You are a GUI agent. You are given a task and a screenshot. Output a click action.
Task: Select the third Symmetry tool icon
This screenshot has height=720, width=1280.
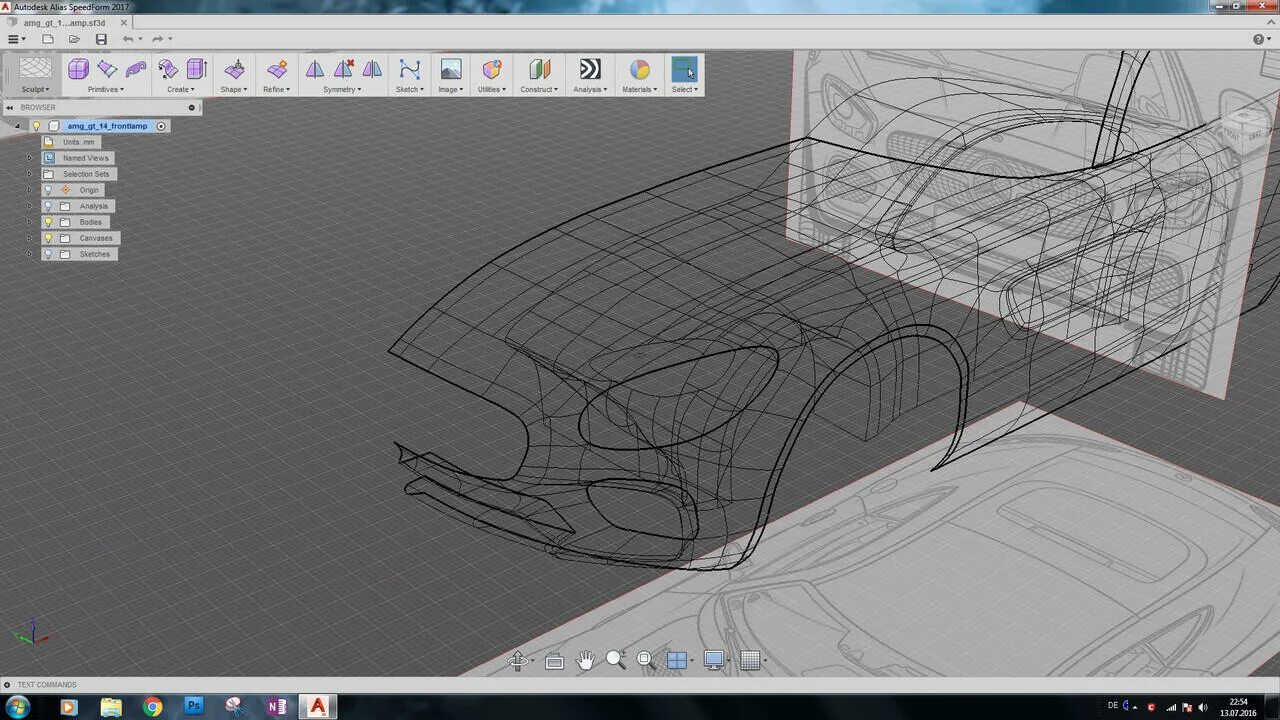pos(372,69)
